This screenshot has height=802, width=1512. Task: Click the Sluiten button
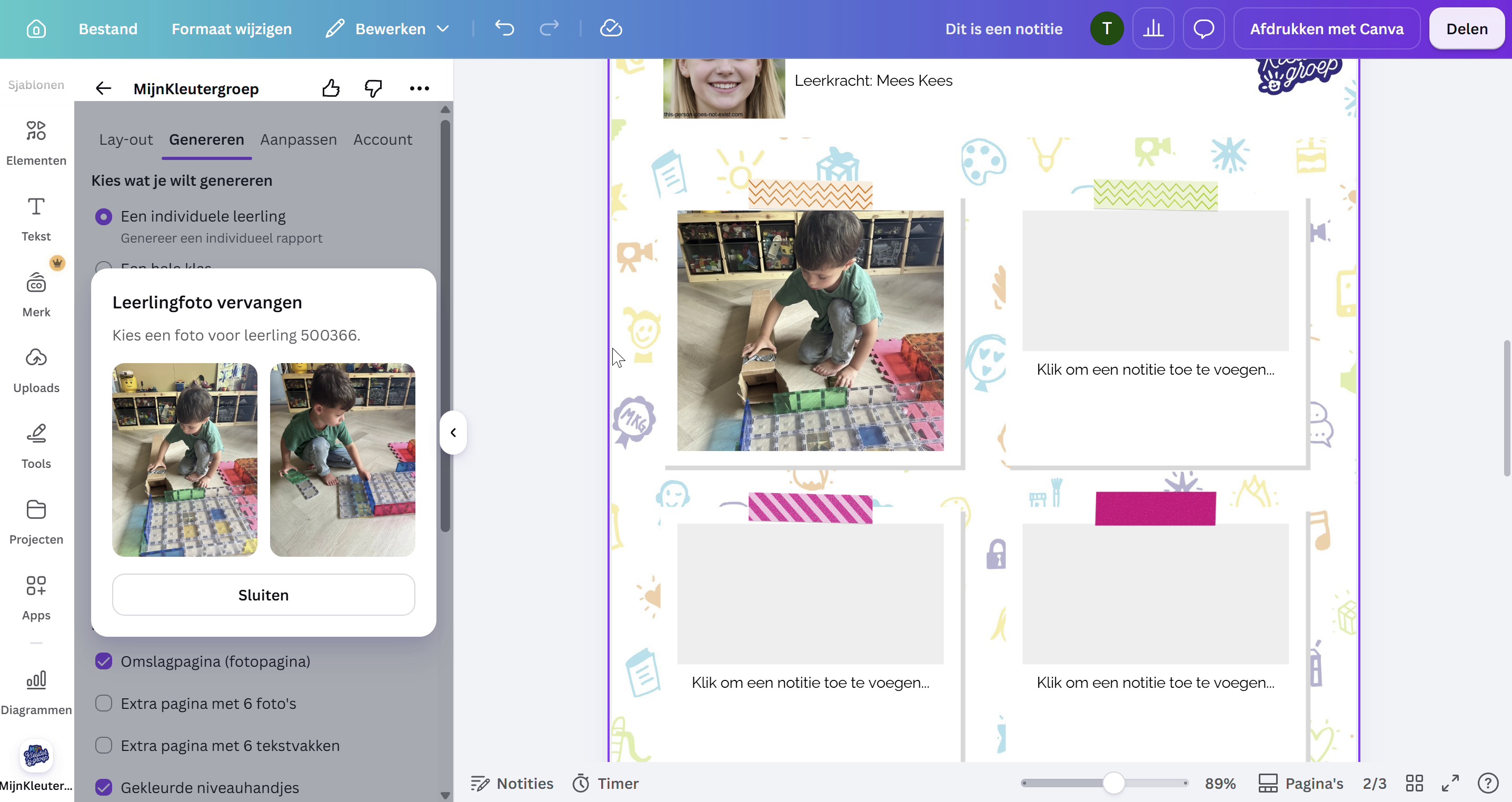264,595
